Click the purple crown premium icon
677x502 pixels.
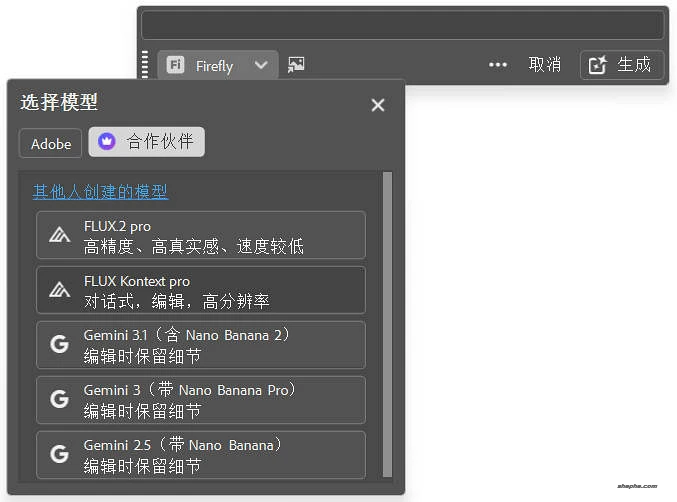point(107,141)
